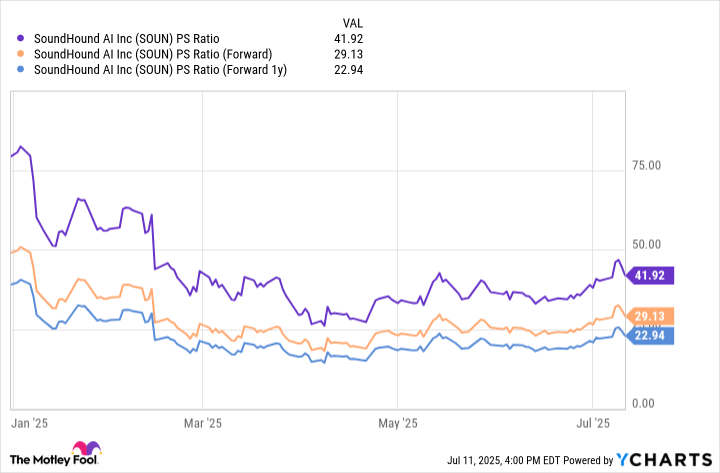Click the YCharts logo
This screenshot has width=720, height=473.
664,460
